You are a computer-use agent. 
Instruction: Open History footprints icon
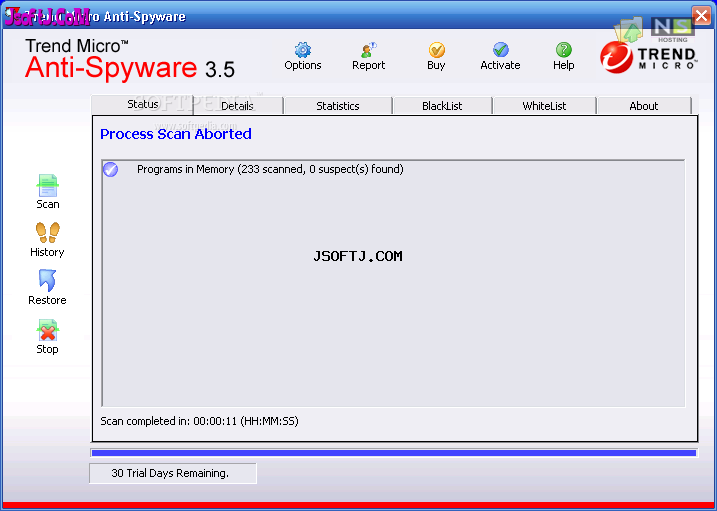[x=48, y=233]
